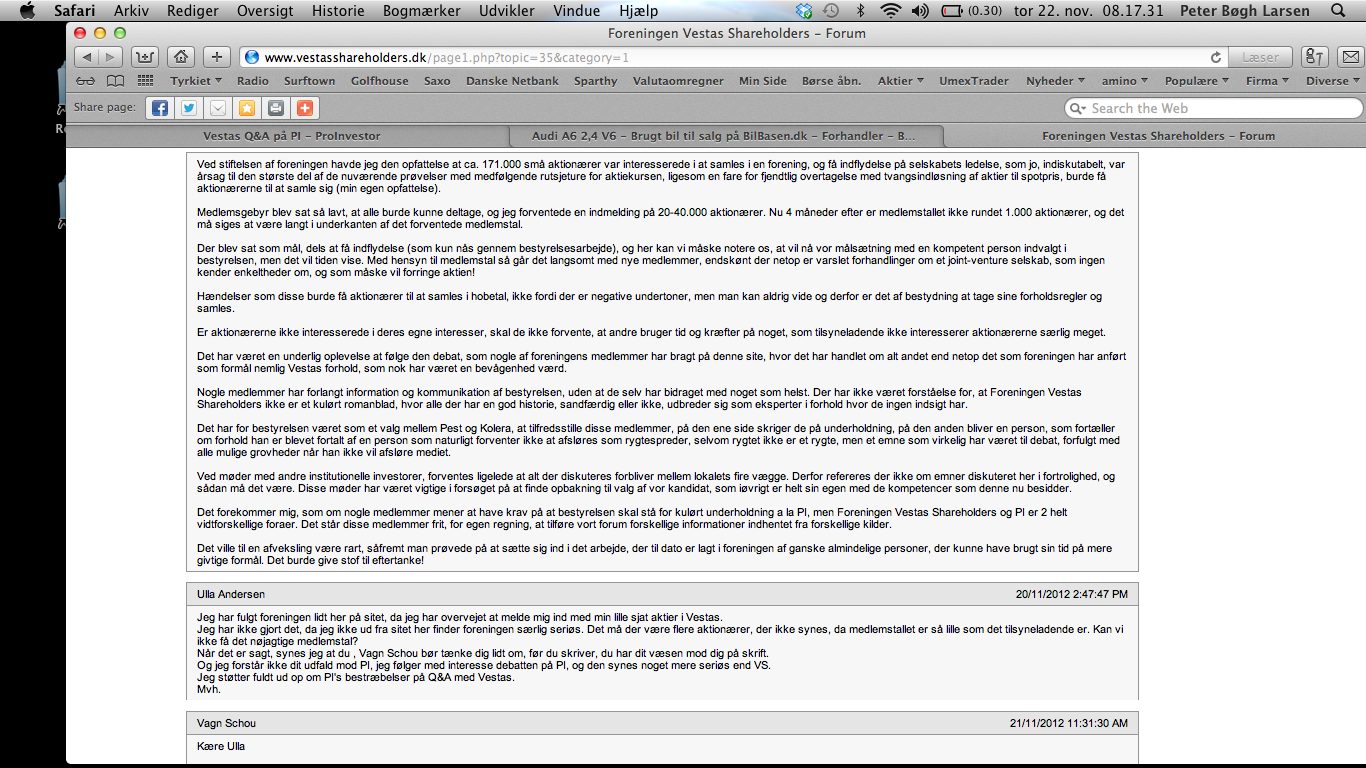Viewport: 1366px width, 768px height.
Task: Open the Rediger menu
Action: 194,11
